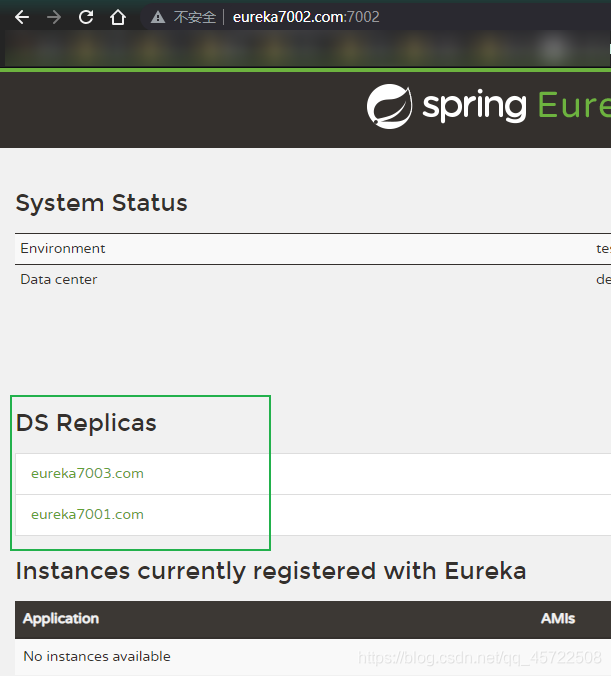Click the browser forward arrow
Screen dimensions: 611x676
pos(53,17)
